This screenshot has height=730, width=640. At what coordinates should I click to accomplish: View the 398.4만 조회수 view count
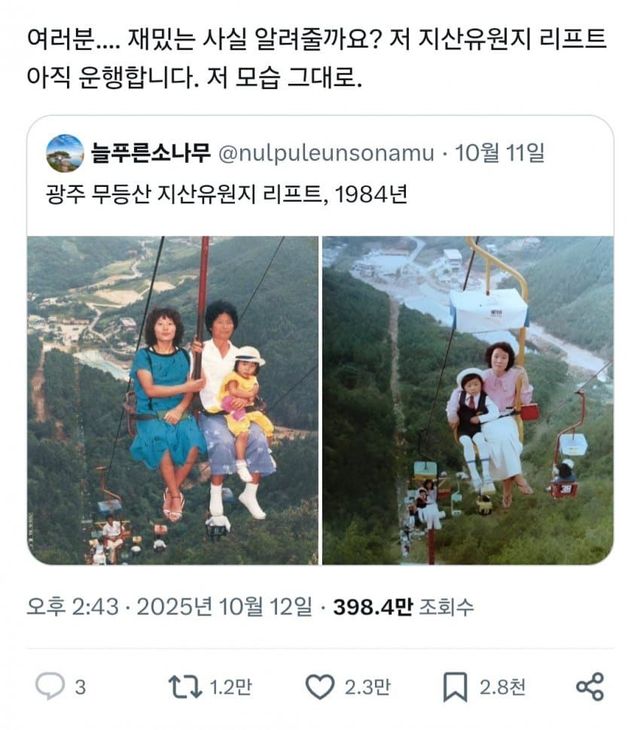click(x=404, y=607)
